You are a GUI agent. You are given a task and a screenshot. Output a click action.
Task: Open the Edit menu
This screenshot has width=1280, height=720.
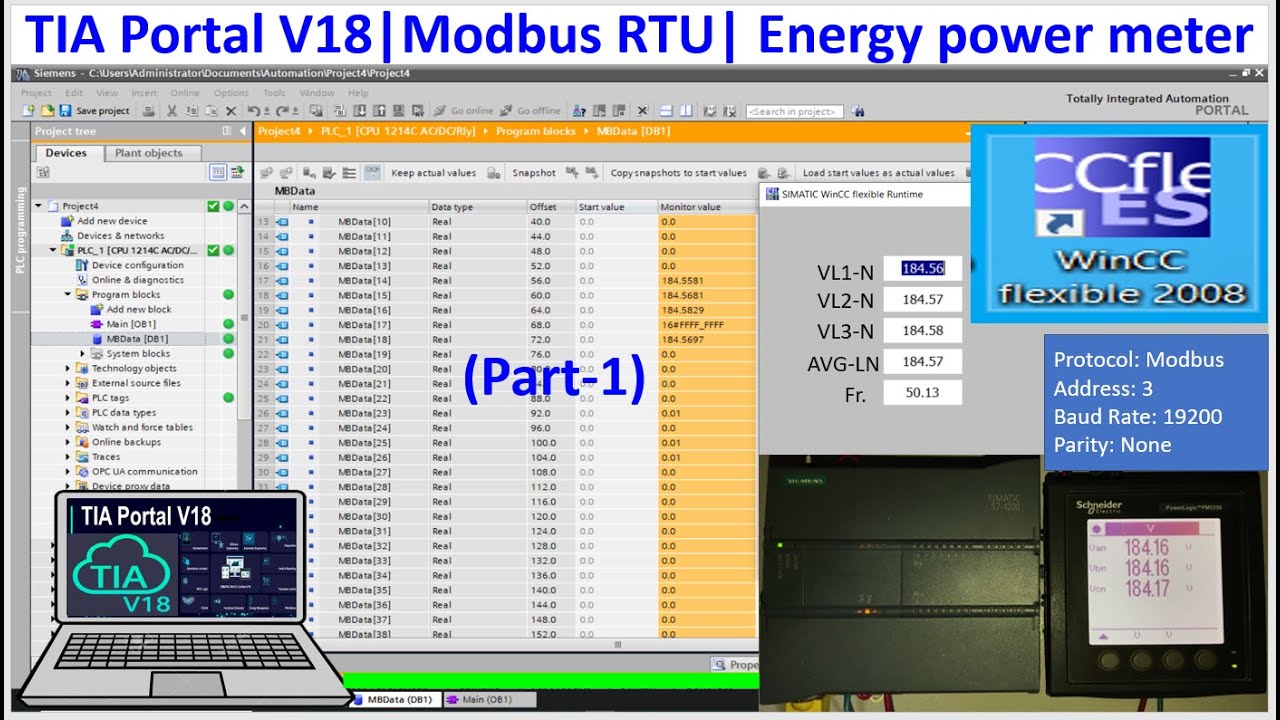72,93
